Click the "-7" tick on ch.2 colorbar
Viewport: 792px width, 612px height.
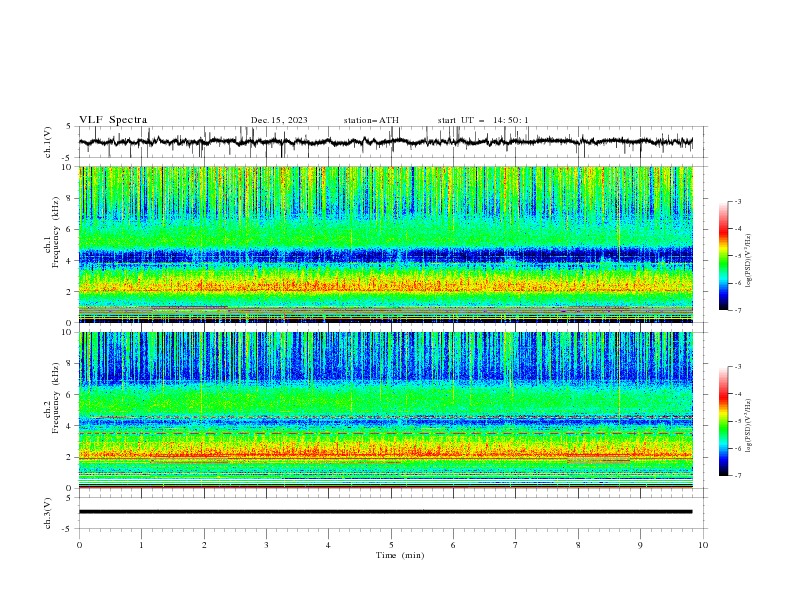(x=738, y=476)
